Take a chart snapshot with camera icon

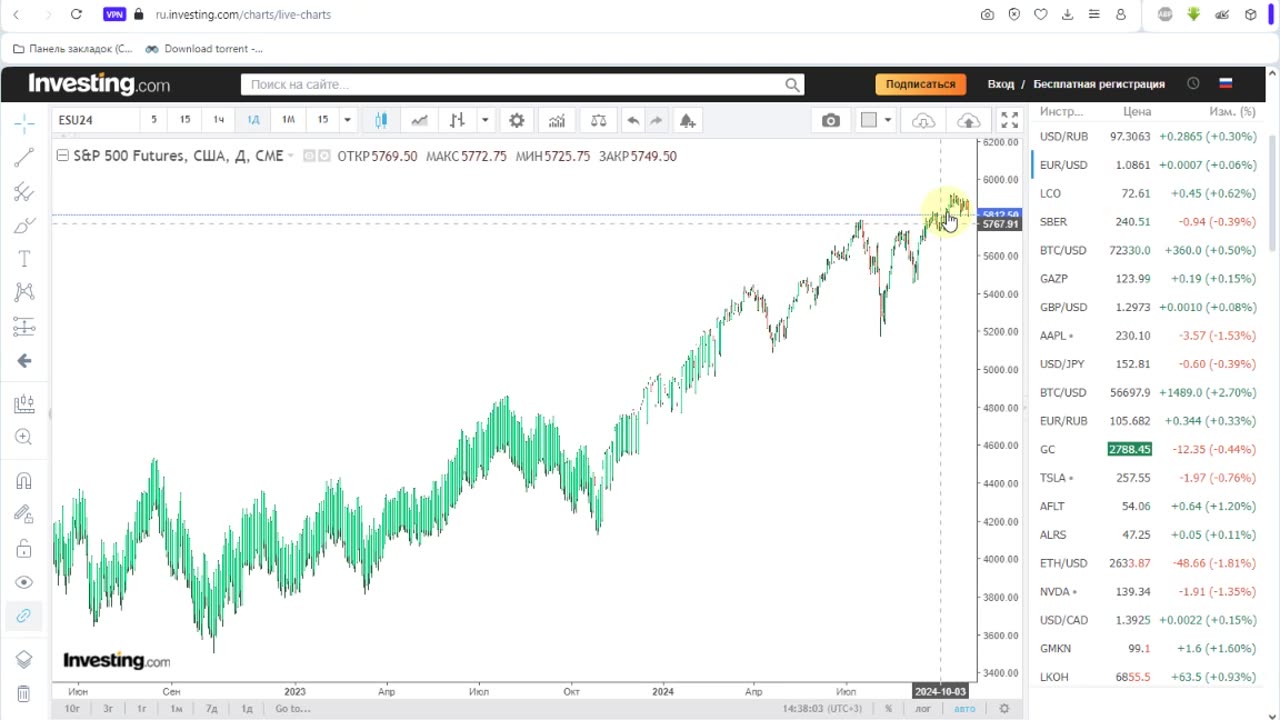pos(831,120)
